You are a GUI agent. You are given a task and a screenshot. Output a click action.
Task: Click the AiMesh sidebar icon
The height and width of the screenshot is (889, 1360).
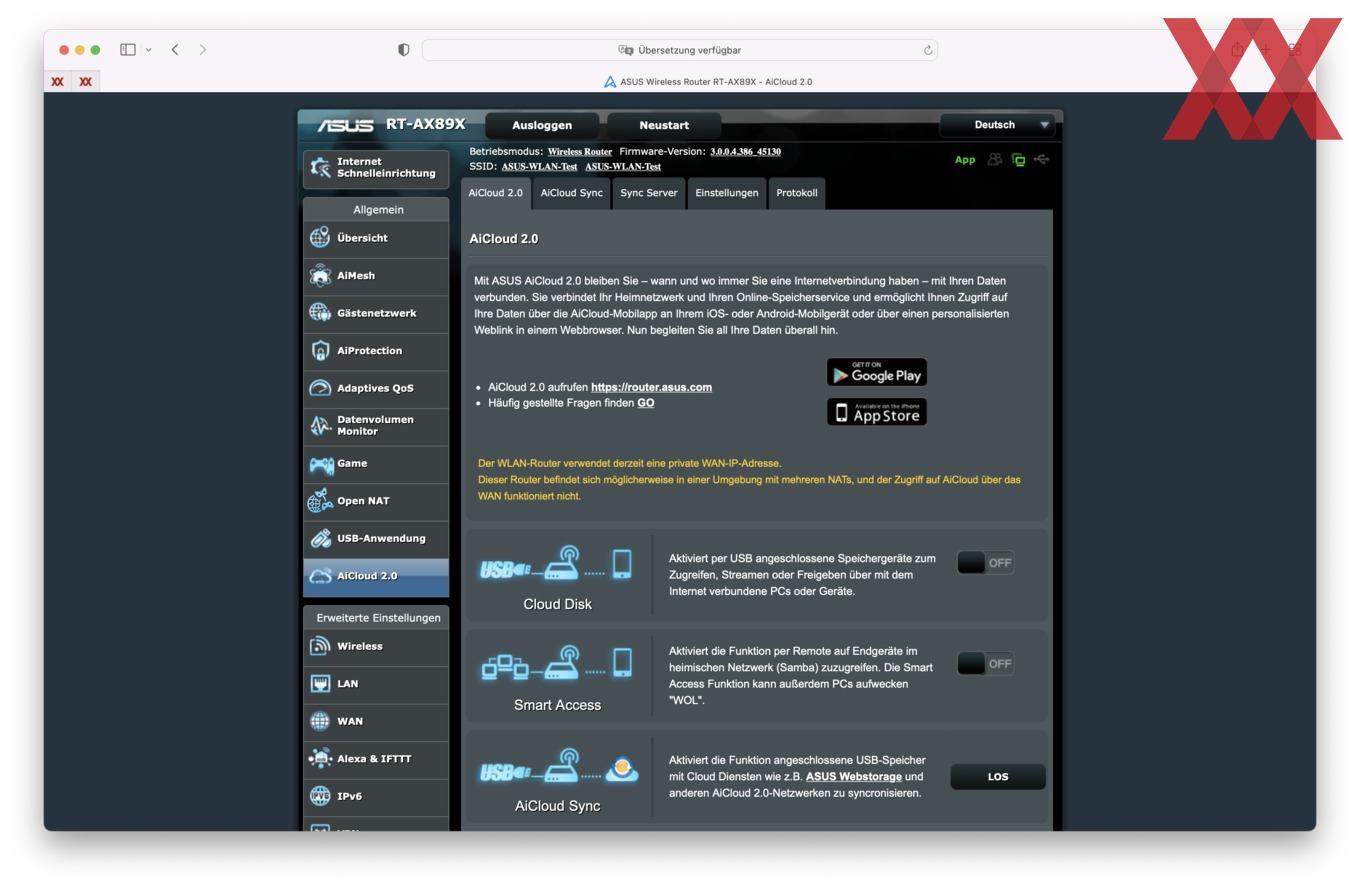(x=320, y=275)
